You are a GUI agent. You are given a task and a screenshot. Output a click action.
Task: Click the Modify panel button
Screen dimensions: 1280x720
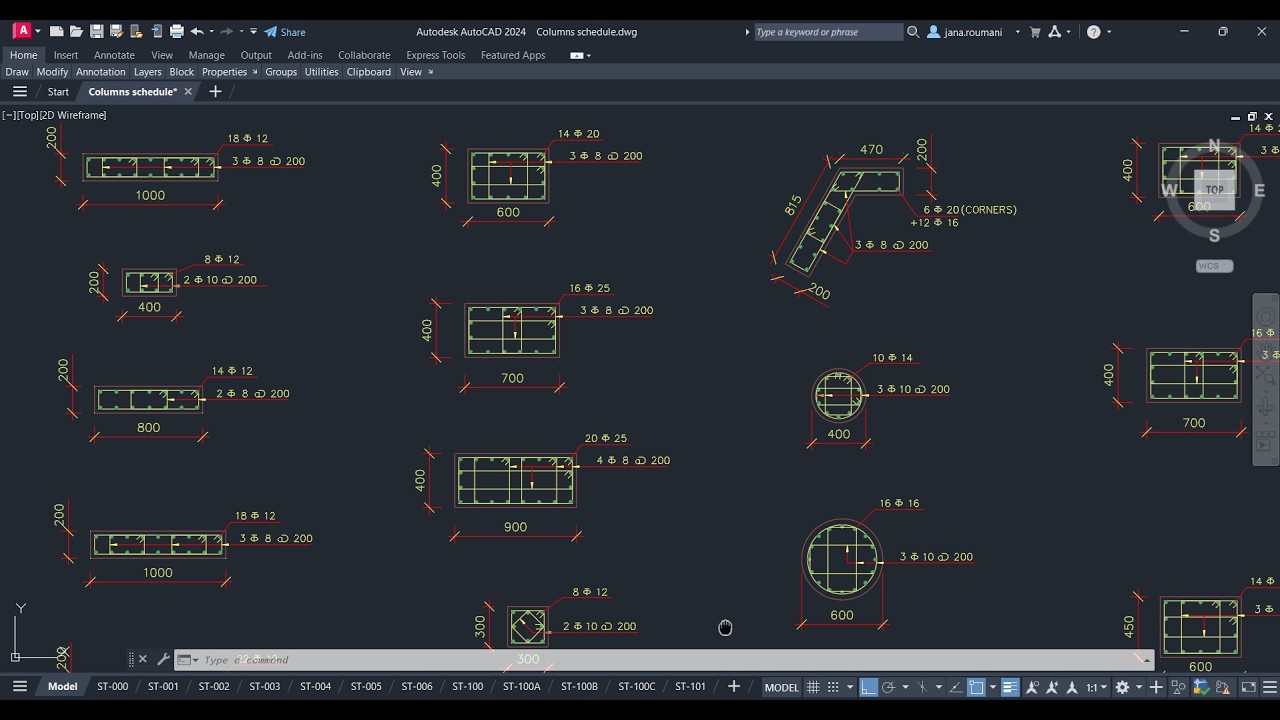tap(52, 72)
